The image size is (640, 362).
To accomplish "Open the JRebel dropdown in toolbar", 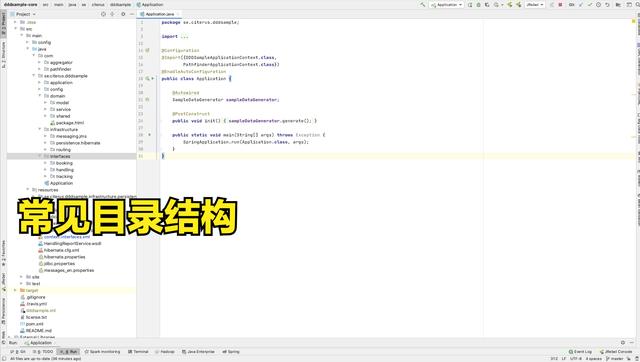I will (535, 4).
